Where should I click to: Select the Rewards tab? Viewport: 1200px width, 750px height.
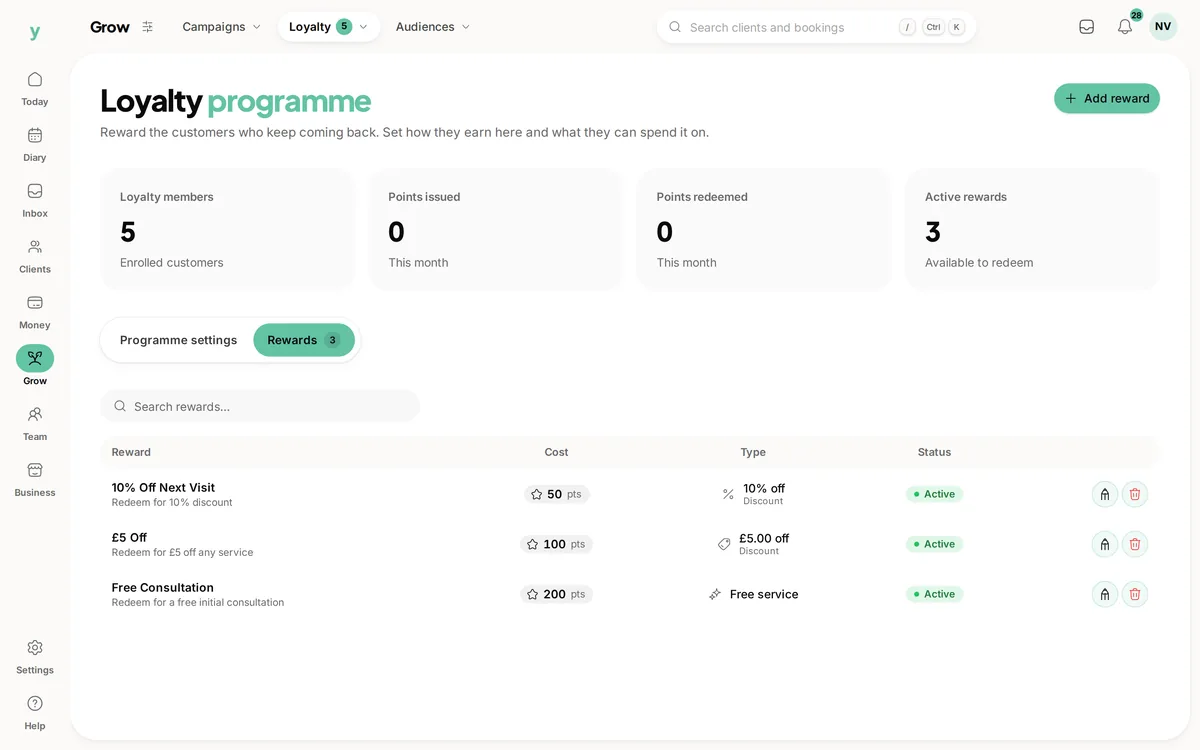click(x=304, y=340)
